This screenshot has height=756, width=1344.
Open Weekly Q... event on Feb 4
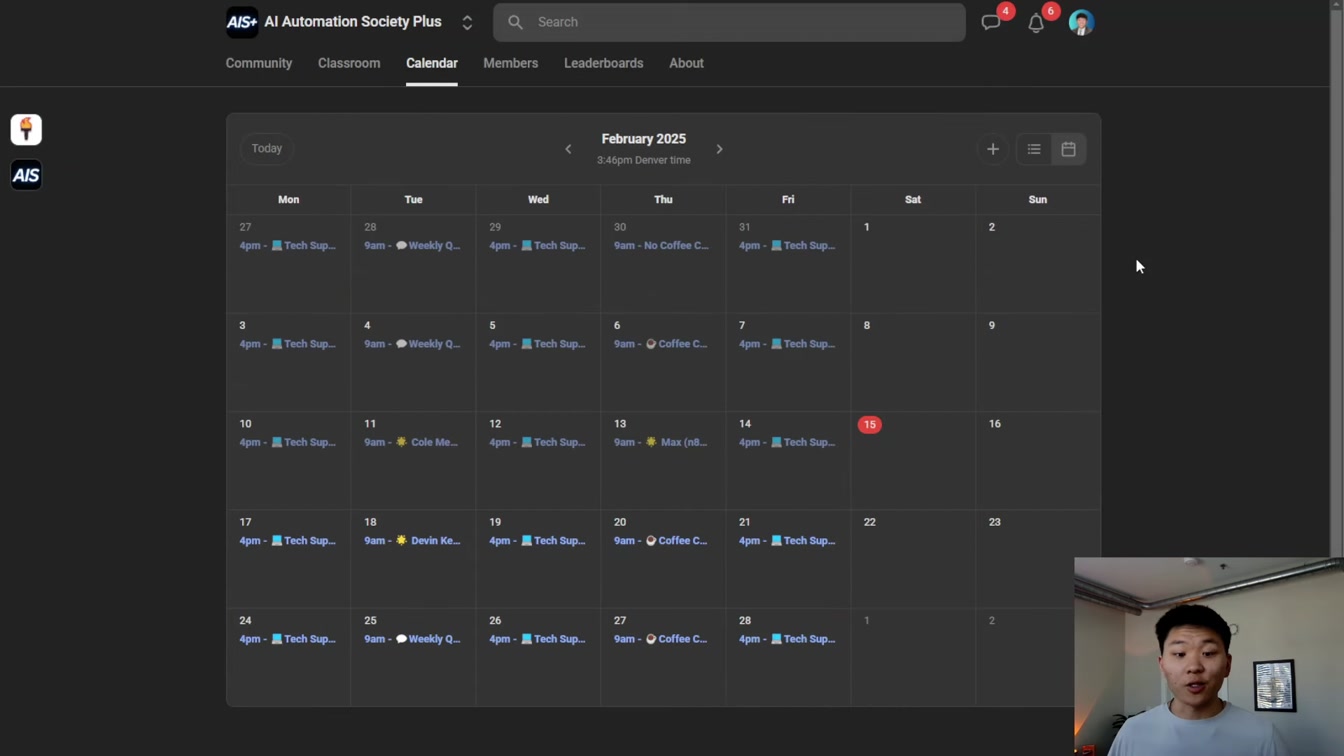pyautogui.click(x=412, y=344)
